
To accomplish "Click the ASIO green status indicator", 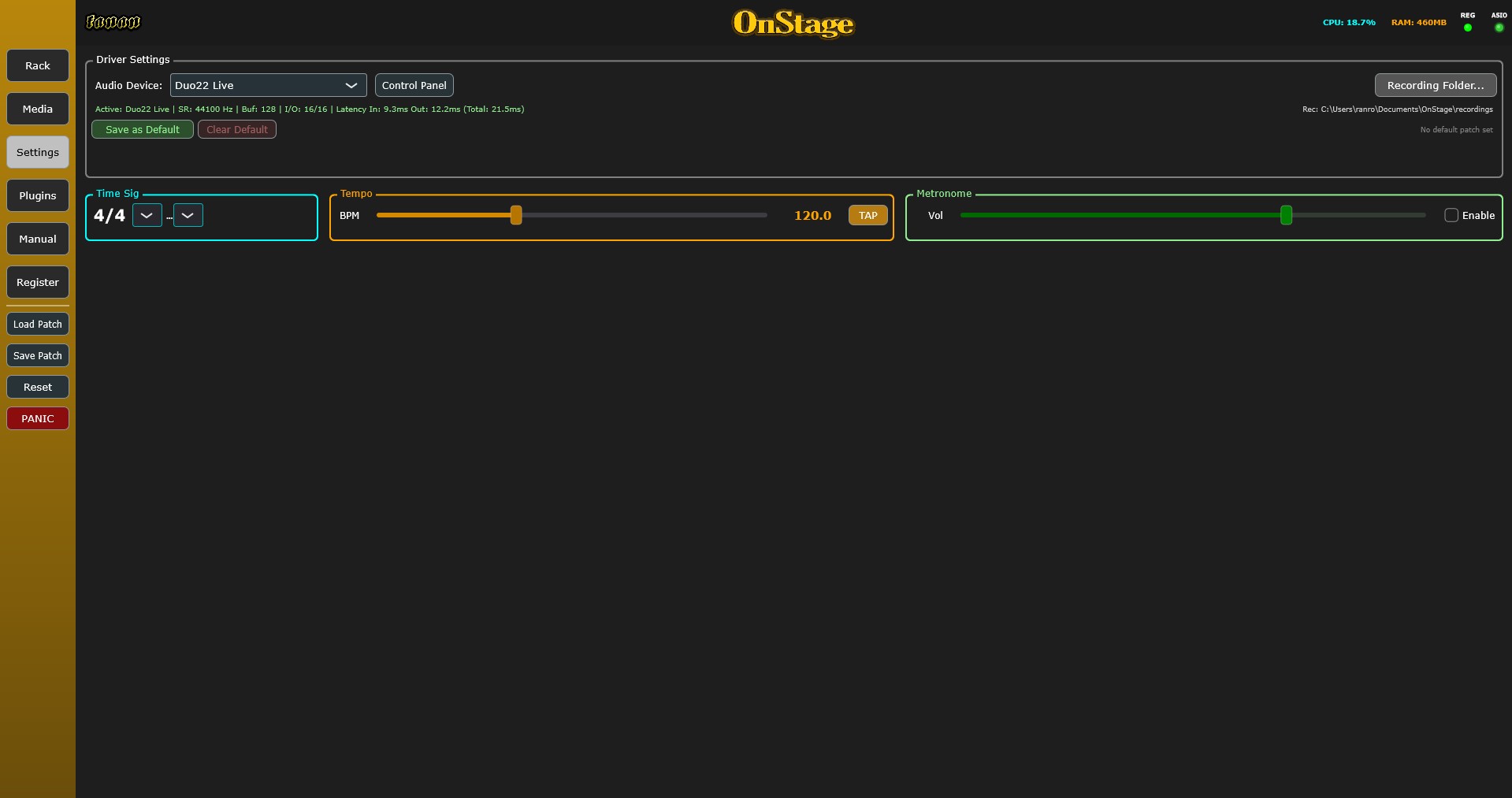I will click(x=1499, y=28).
